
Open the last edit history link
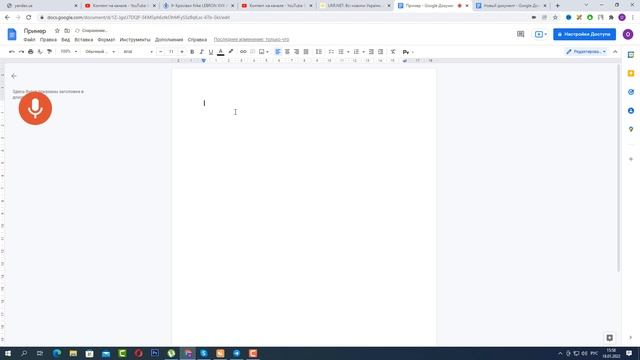pos(251,40)
